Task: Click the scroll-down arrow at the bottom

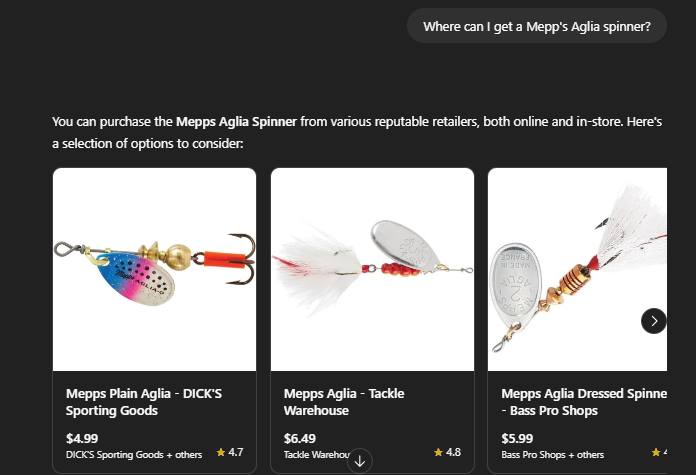Action: (360, 460)
